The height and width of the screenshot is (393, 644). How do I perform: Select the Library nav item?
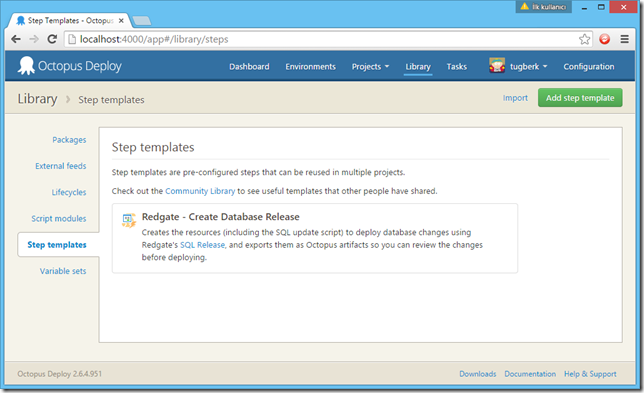(418, 67)
